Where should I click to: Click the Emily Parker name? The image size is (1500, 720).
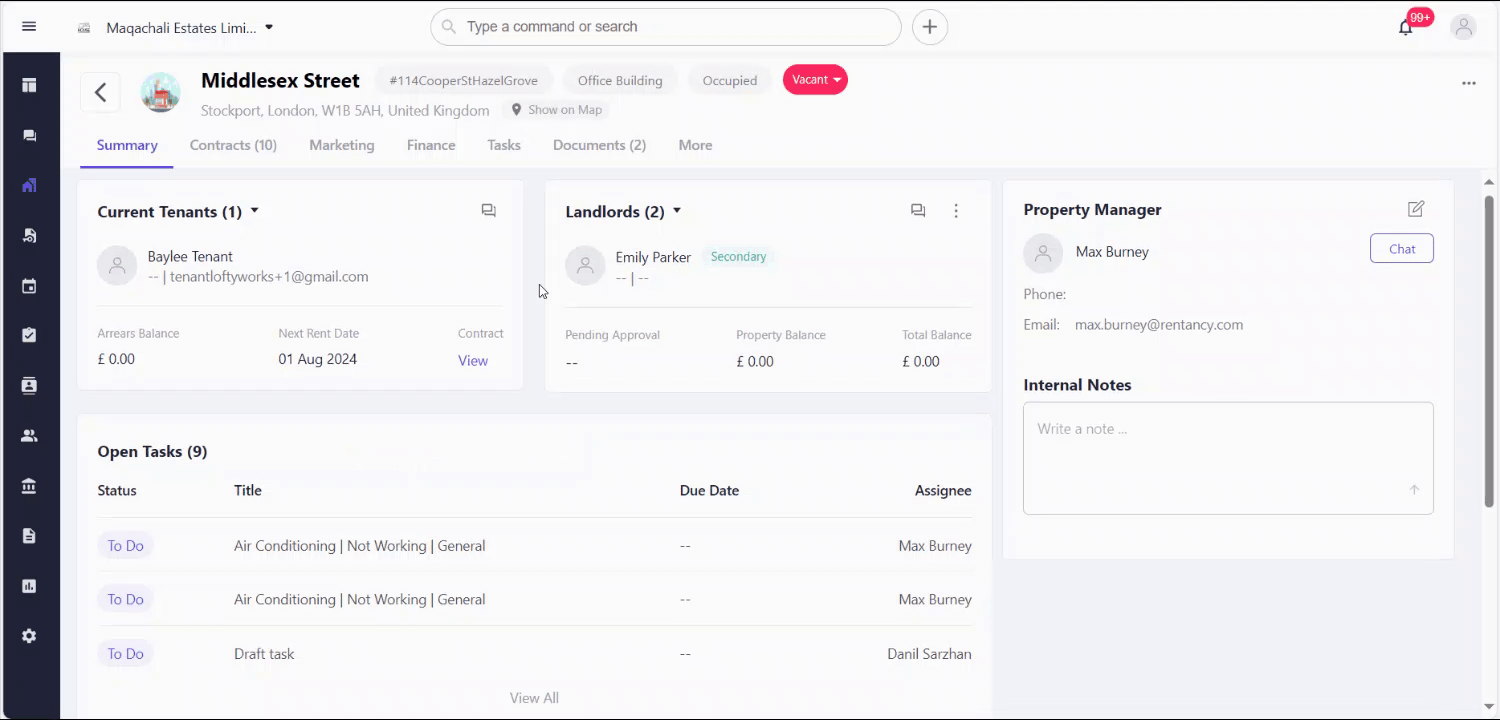[x=653, y=257]
